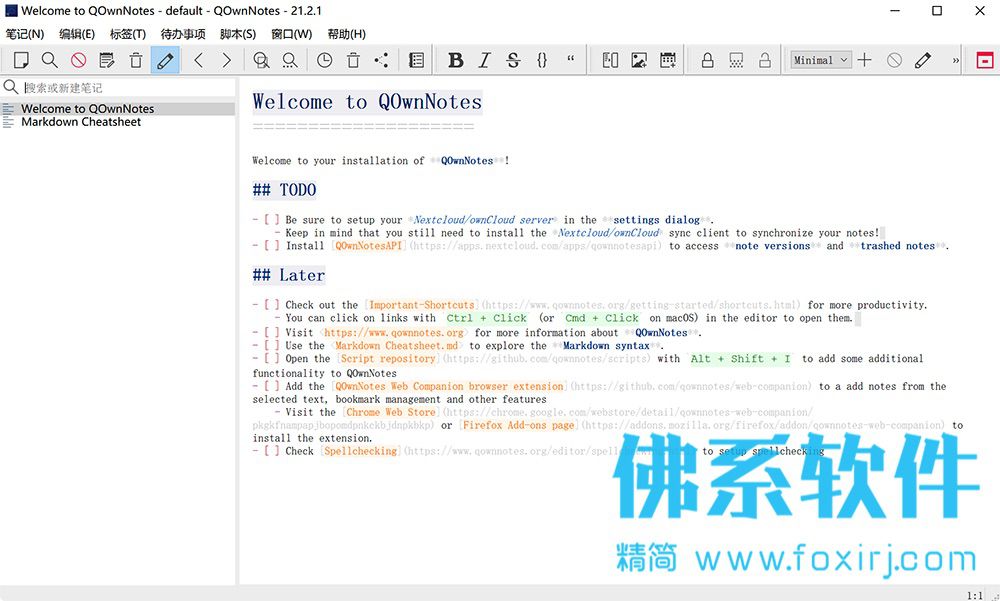The image size is (1000, 601).
Task: Click the Chrome Web Store link
Action: point(391,412)
